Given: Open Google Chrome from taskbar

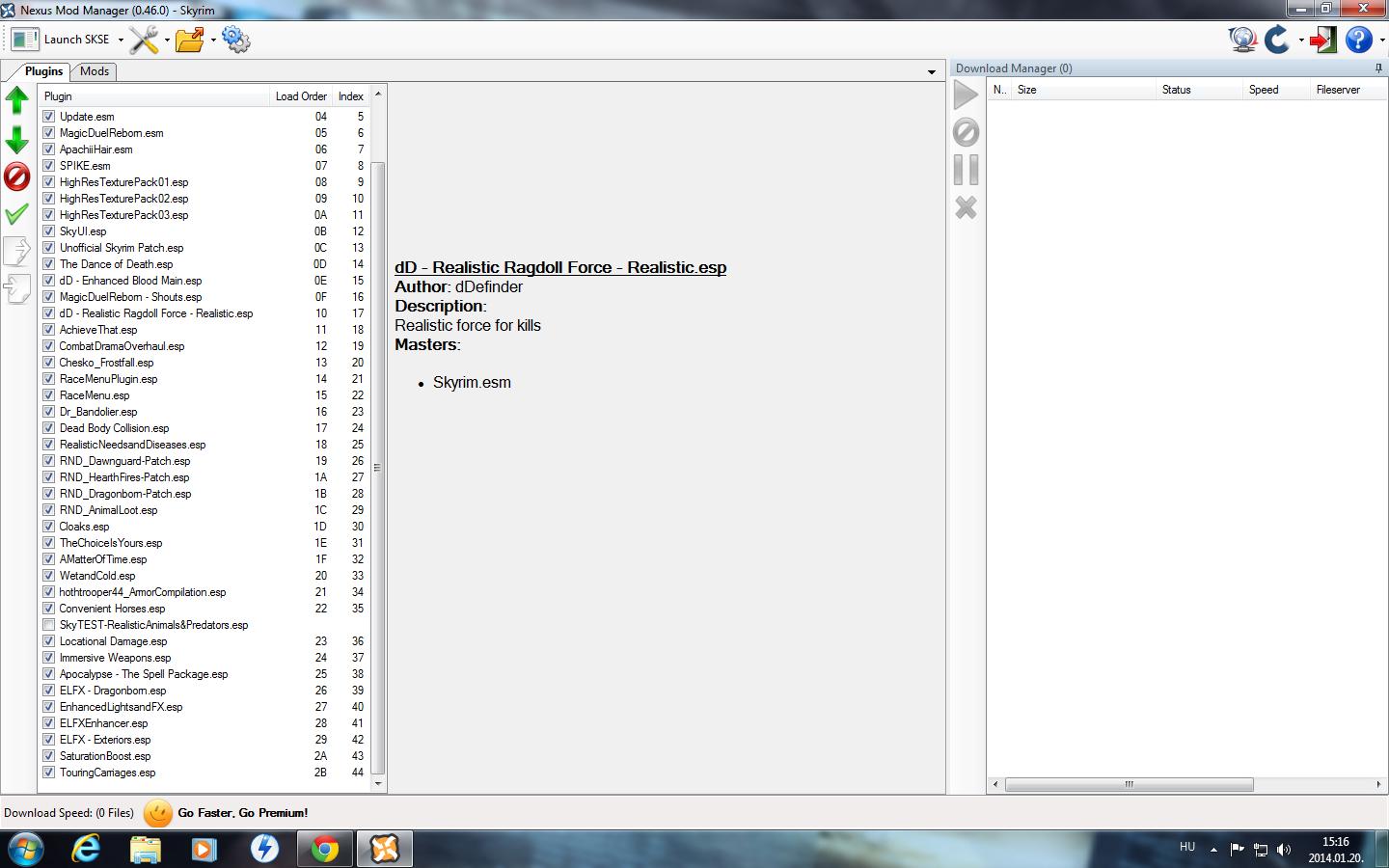Looking at the screenshot, I should tap(325, 849).
